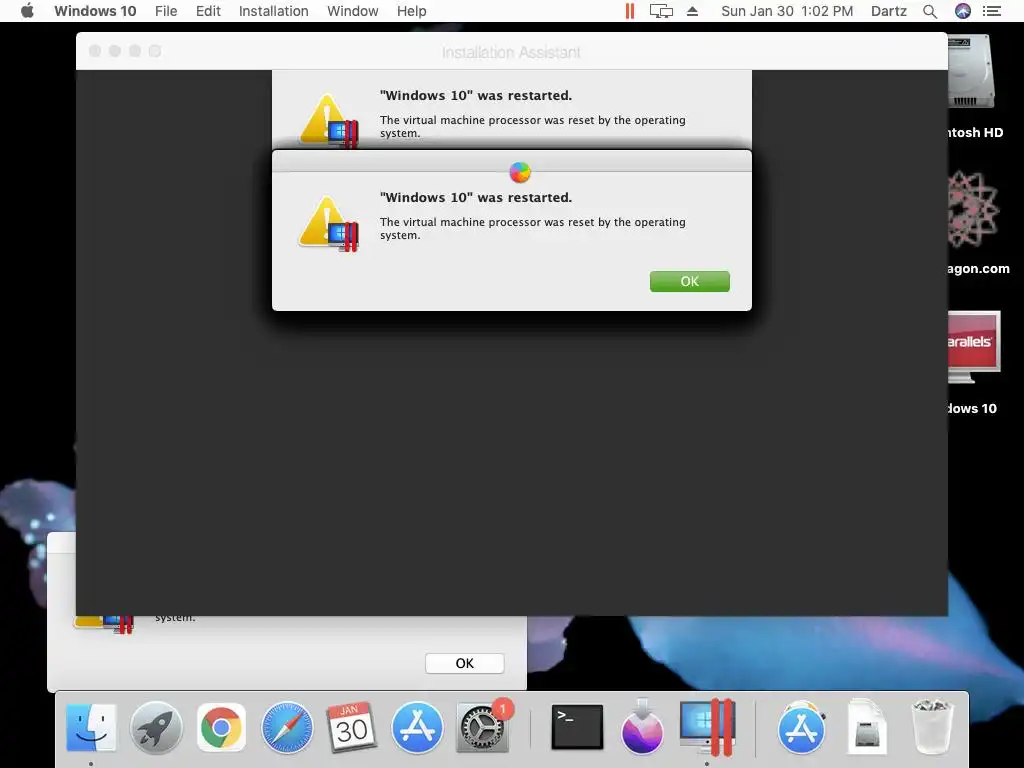Click the date and time in menu bar
1024x768 pixels.
[787, 11]
